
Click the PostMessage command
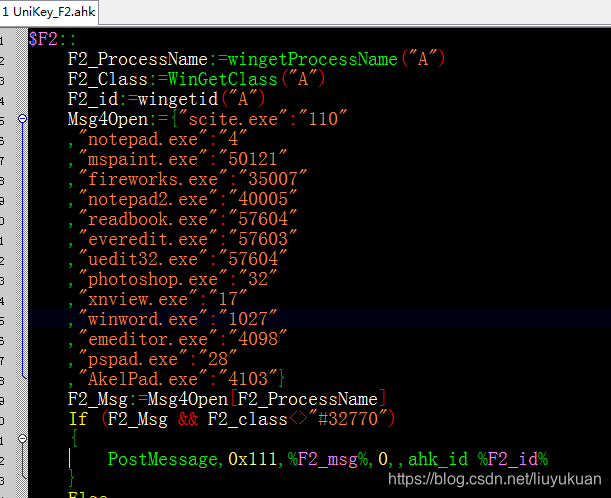point(162,459)
